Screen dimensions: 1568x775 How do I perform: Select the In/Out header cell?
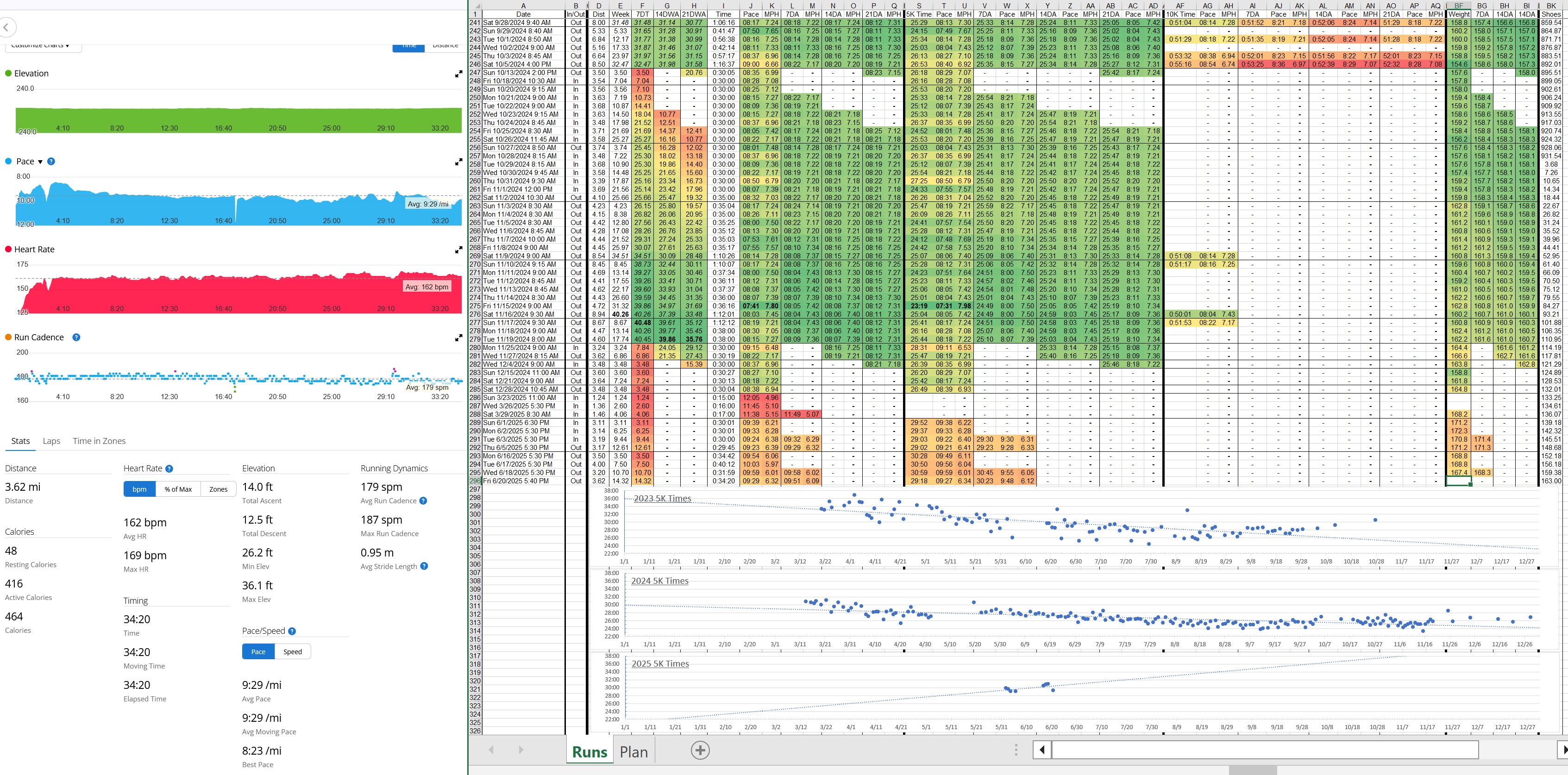pyautogui.click(x=575, y=14)
